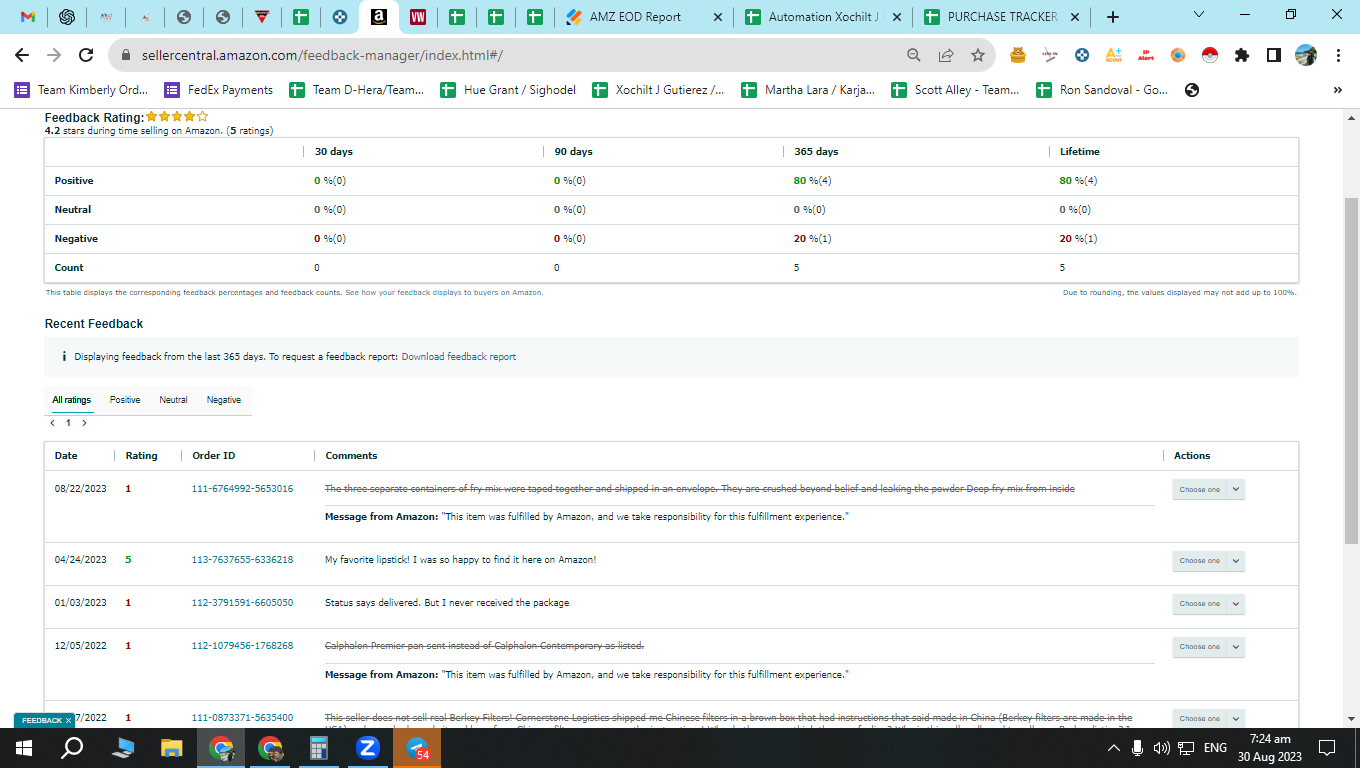
Task: Show hidden system tray icons
Action: [1114, 748]
